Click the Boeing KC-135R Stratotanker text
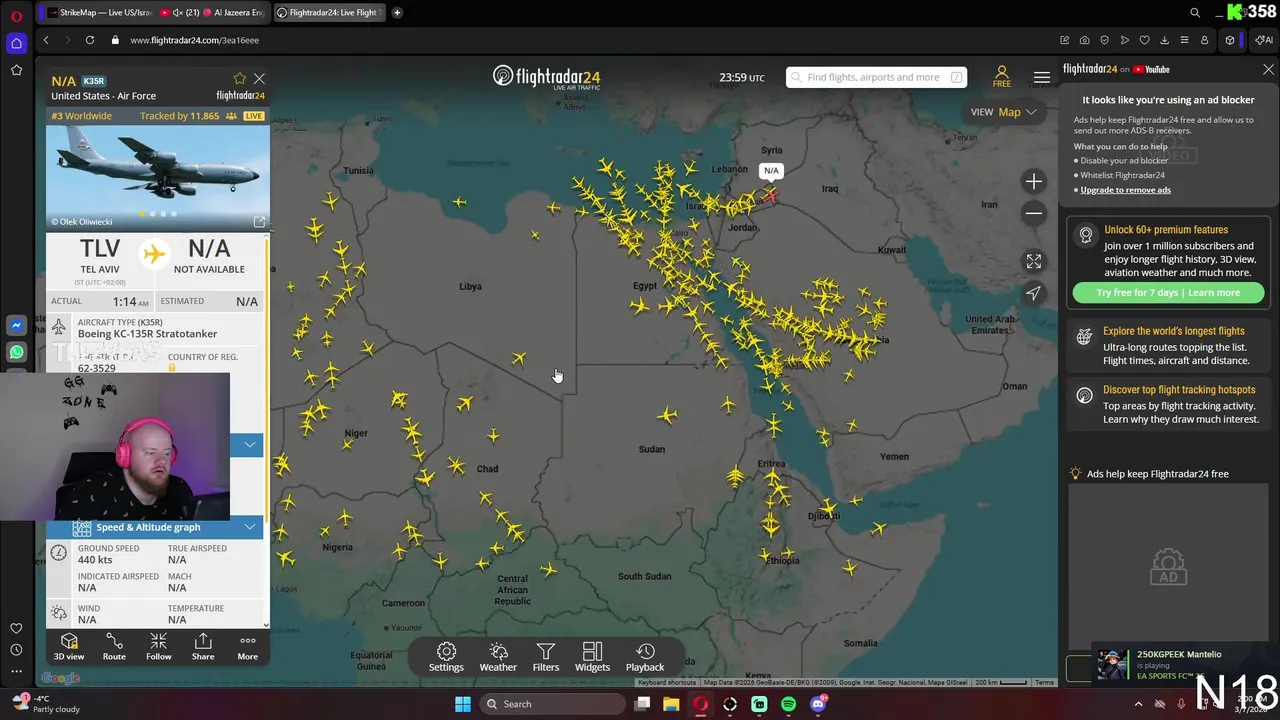1280x720 pixels. pyautogui.click(x=147, y=334)
